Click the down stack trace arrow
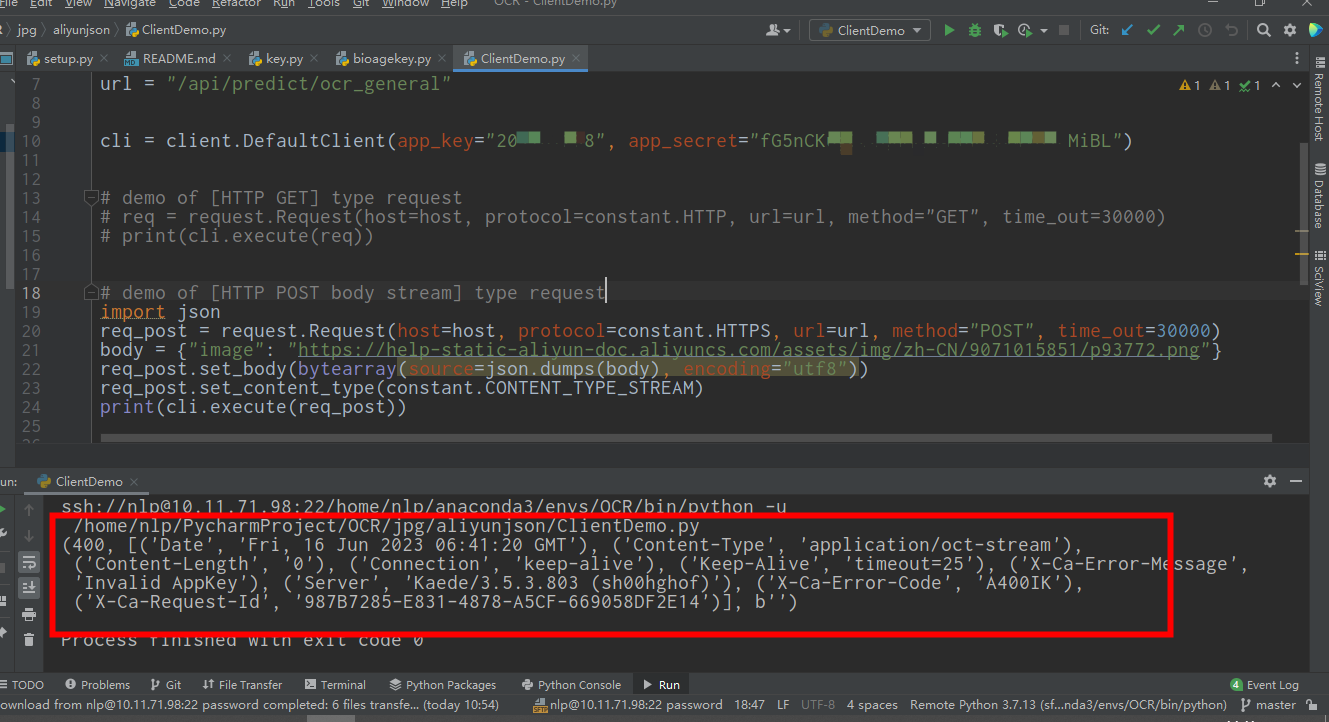Viewport: 1329px width, 722px height. 29,536
